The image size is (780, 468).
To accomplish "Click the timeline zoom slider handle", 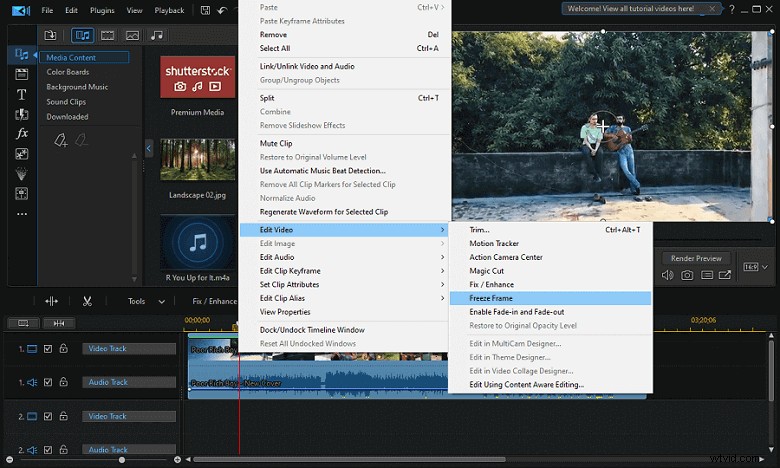I will coord(121,460).
